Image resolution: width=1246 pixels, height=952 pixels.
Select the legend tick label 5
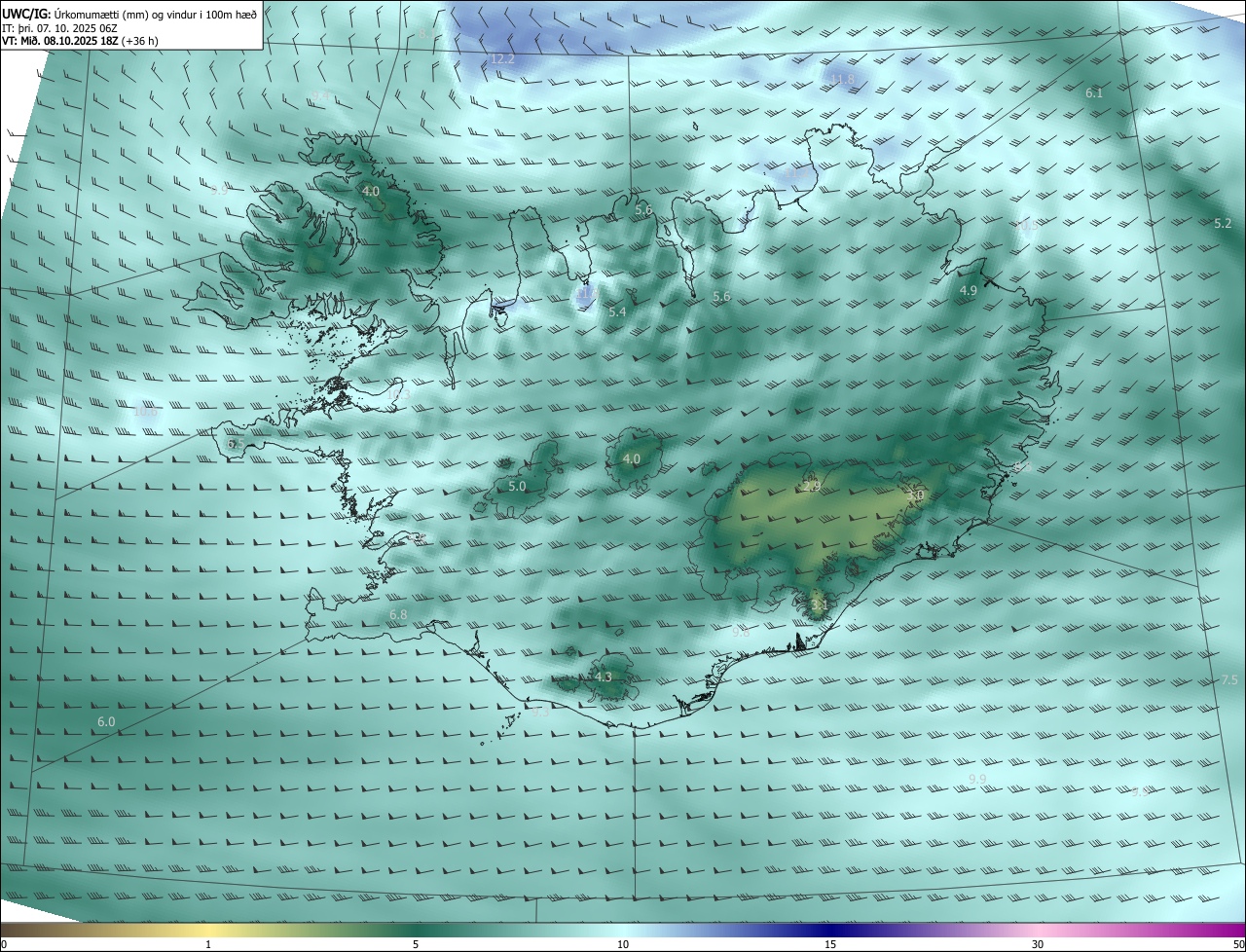coord(416,944)
